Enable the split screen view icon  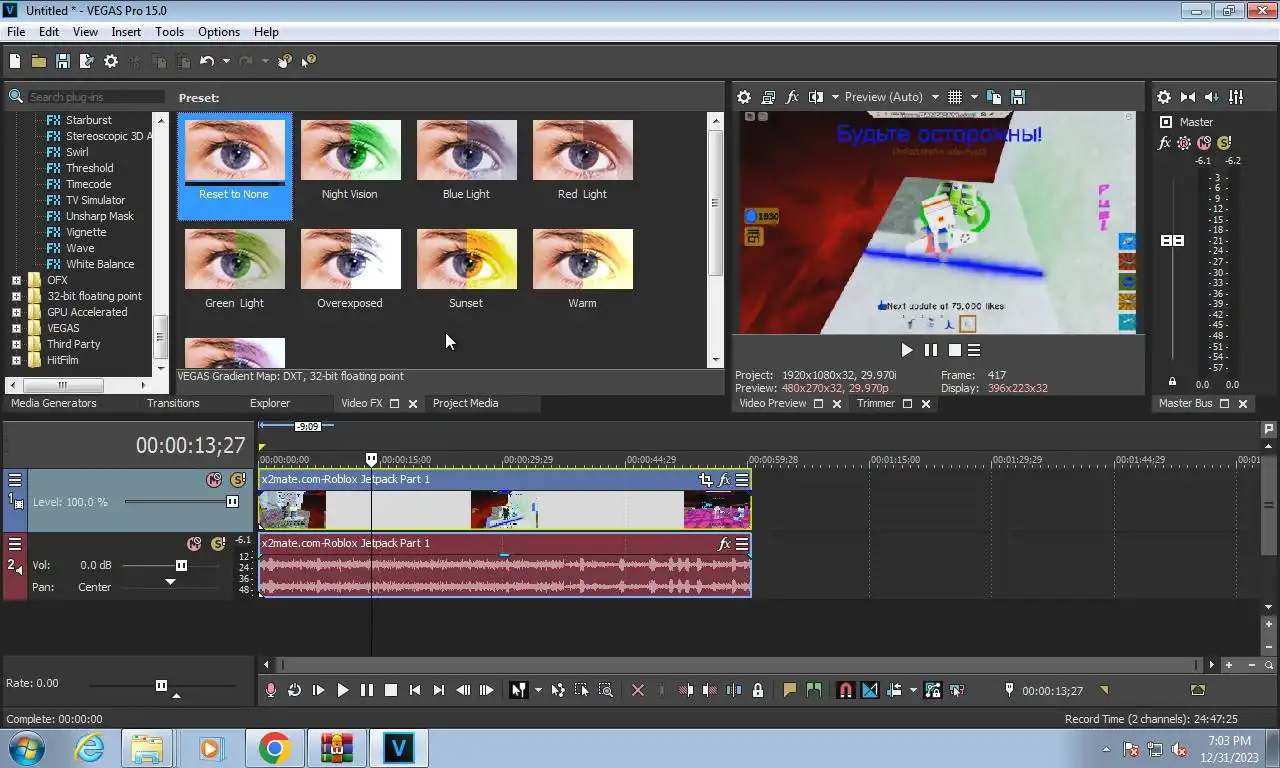(816, 97)
